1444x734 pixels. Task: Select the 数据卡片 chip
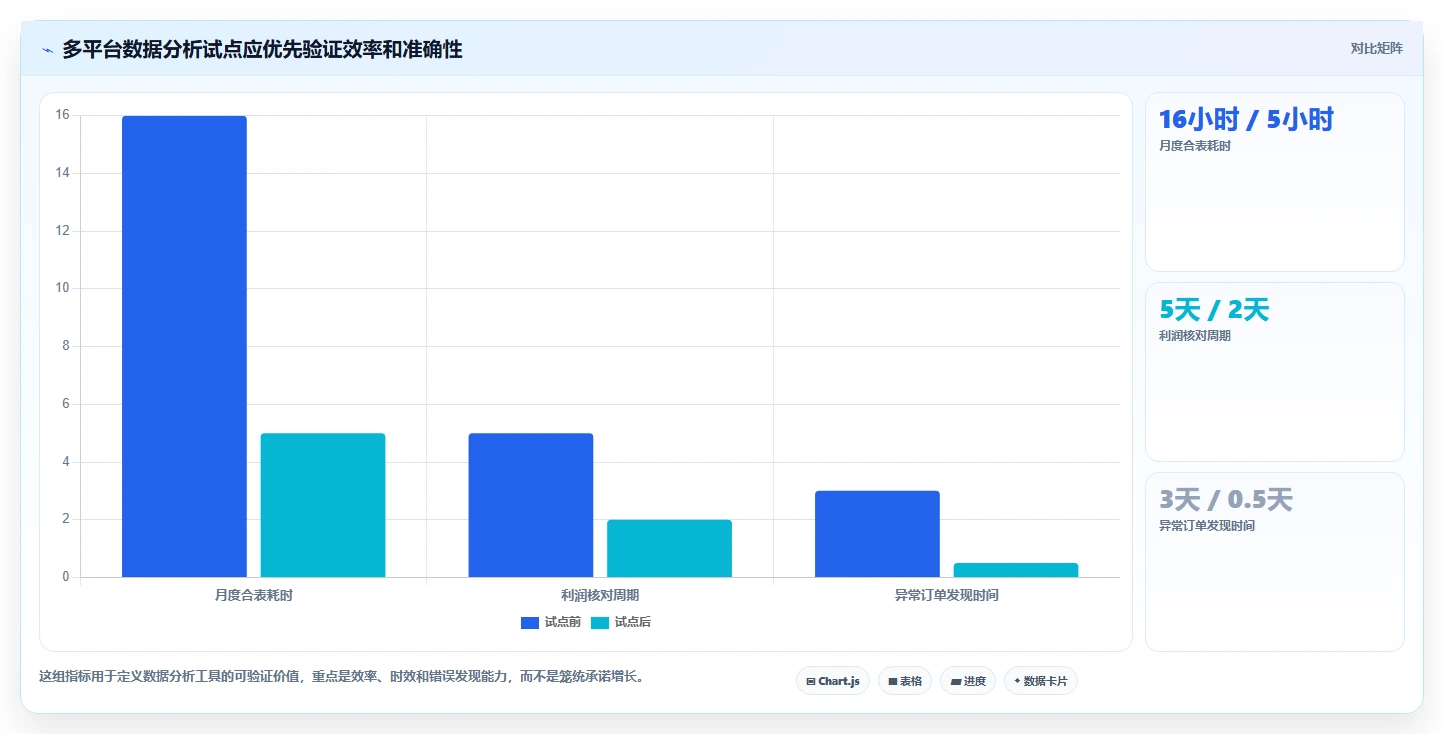pos(1041,681)
